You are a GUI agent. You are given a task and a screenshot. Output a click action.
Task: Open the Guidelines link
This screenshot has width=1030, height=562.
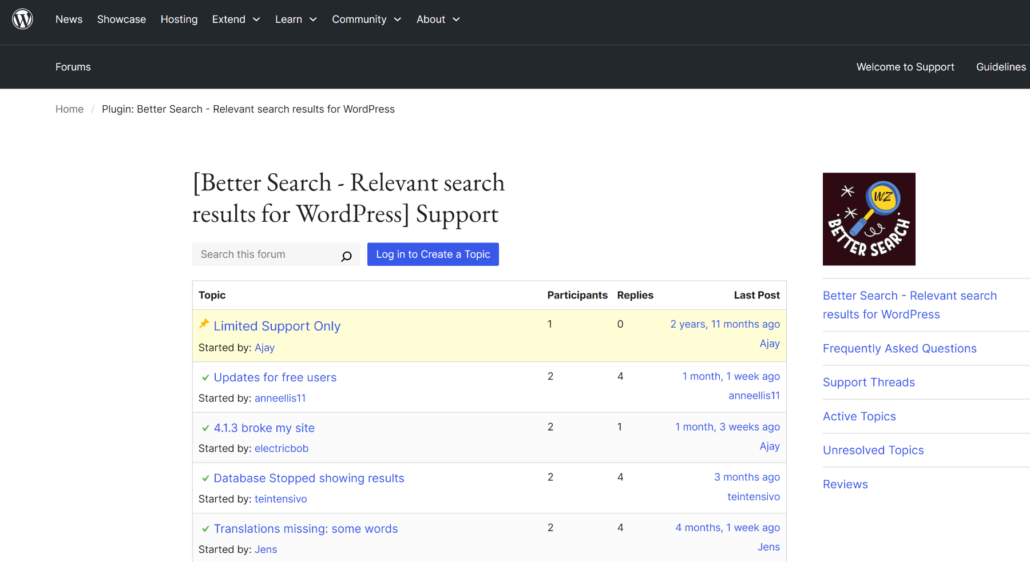coord(1000,67)
